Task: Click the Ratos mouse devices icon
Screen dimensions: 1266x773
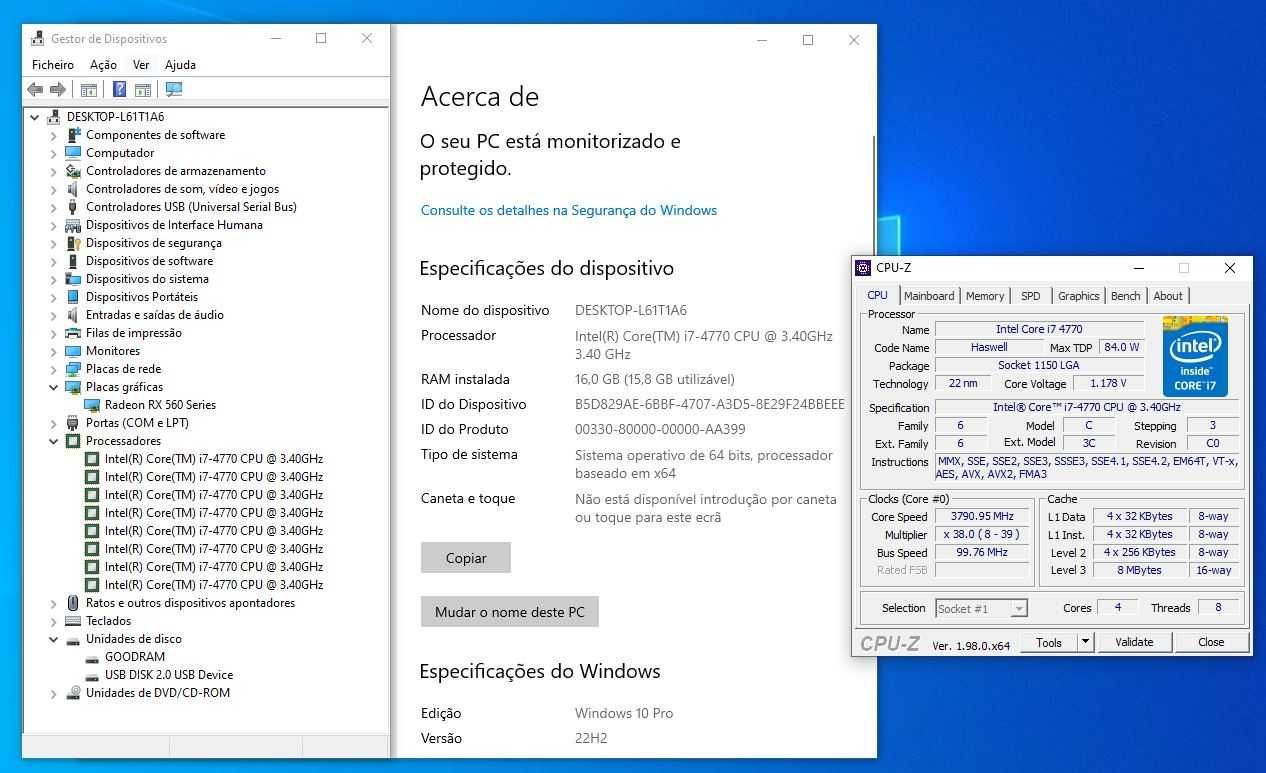Action: pos(73,603)
